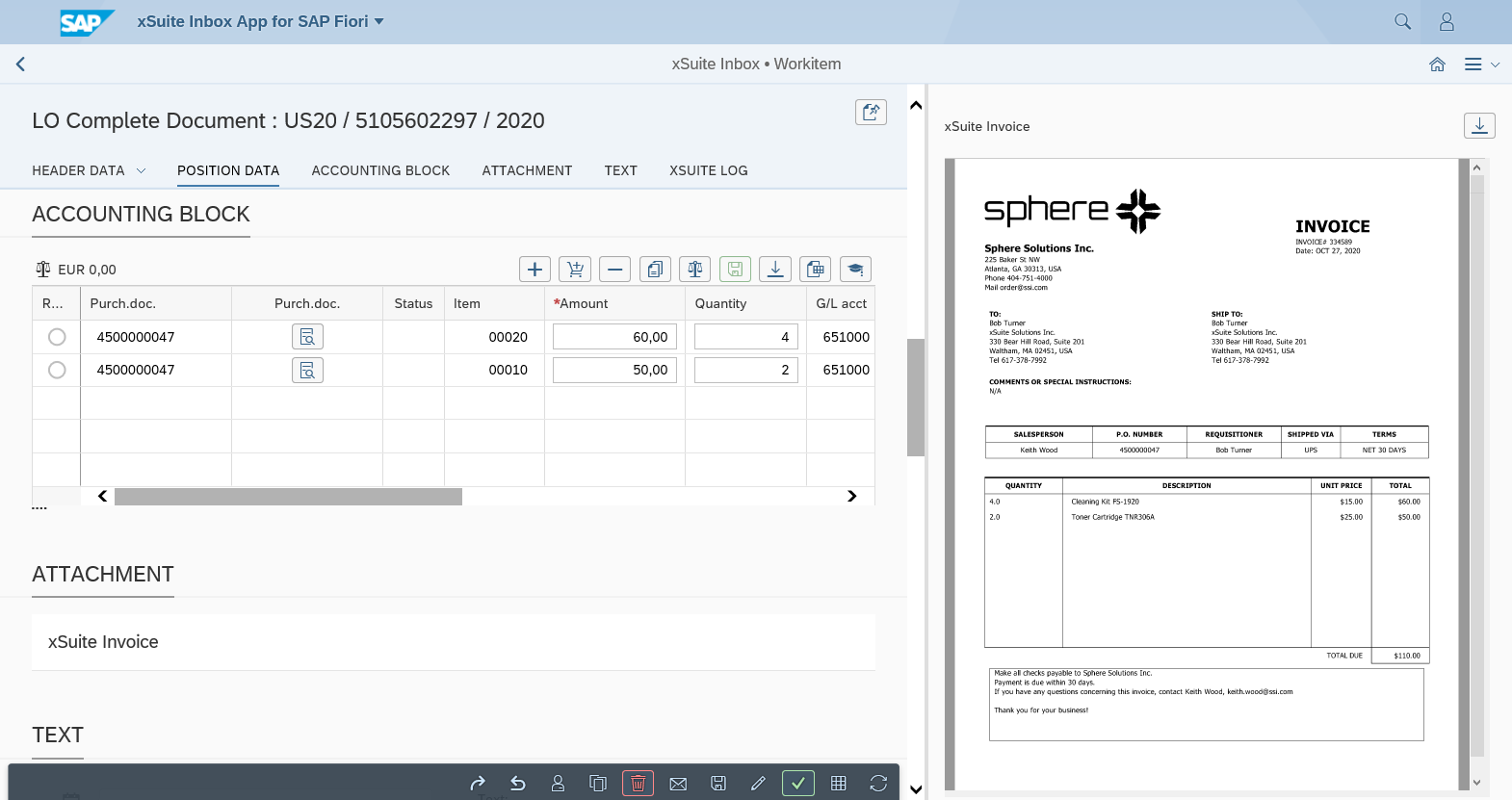
Task: Click the envelope mail icon in footer
Action: (678, 784)
